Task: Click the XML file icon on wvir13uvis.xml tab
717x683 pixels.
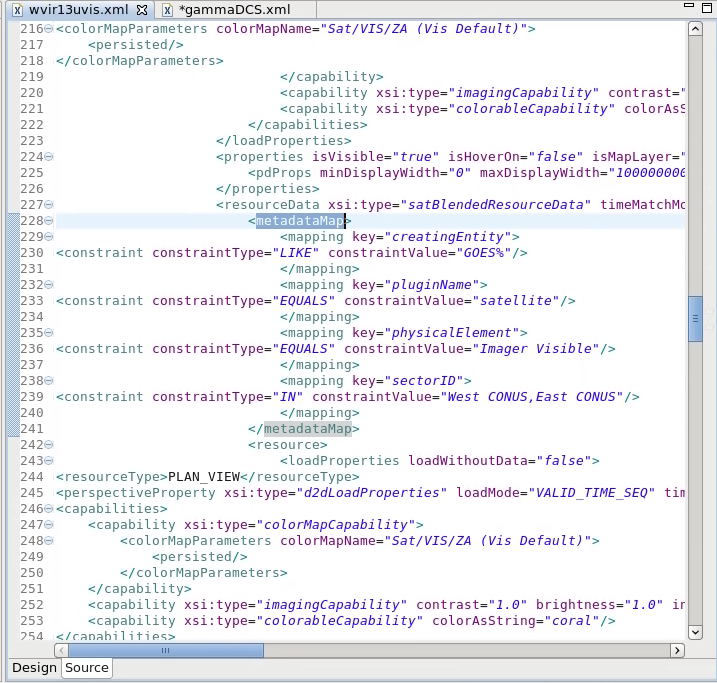Action: click(x=17, y=10)
